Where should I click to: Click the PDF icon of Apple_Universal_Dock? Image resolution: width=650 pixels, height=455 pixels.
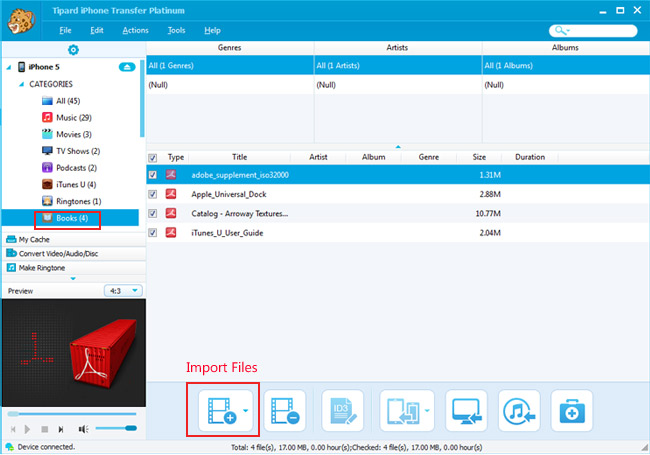[171, 194]
